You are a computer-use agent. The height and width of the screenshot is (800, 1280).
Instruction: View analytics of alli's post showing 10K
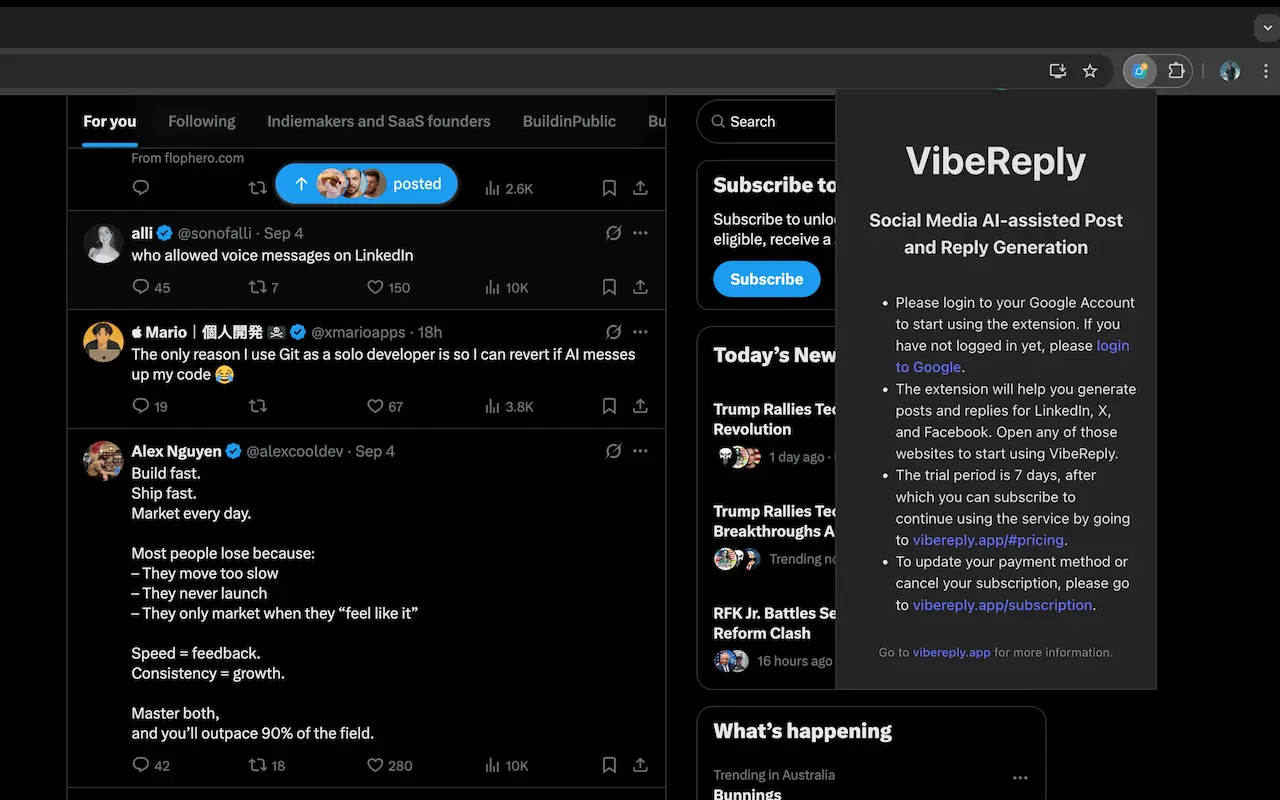click(506, 287)
